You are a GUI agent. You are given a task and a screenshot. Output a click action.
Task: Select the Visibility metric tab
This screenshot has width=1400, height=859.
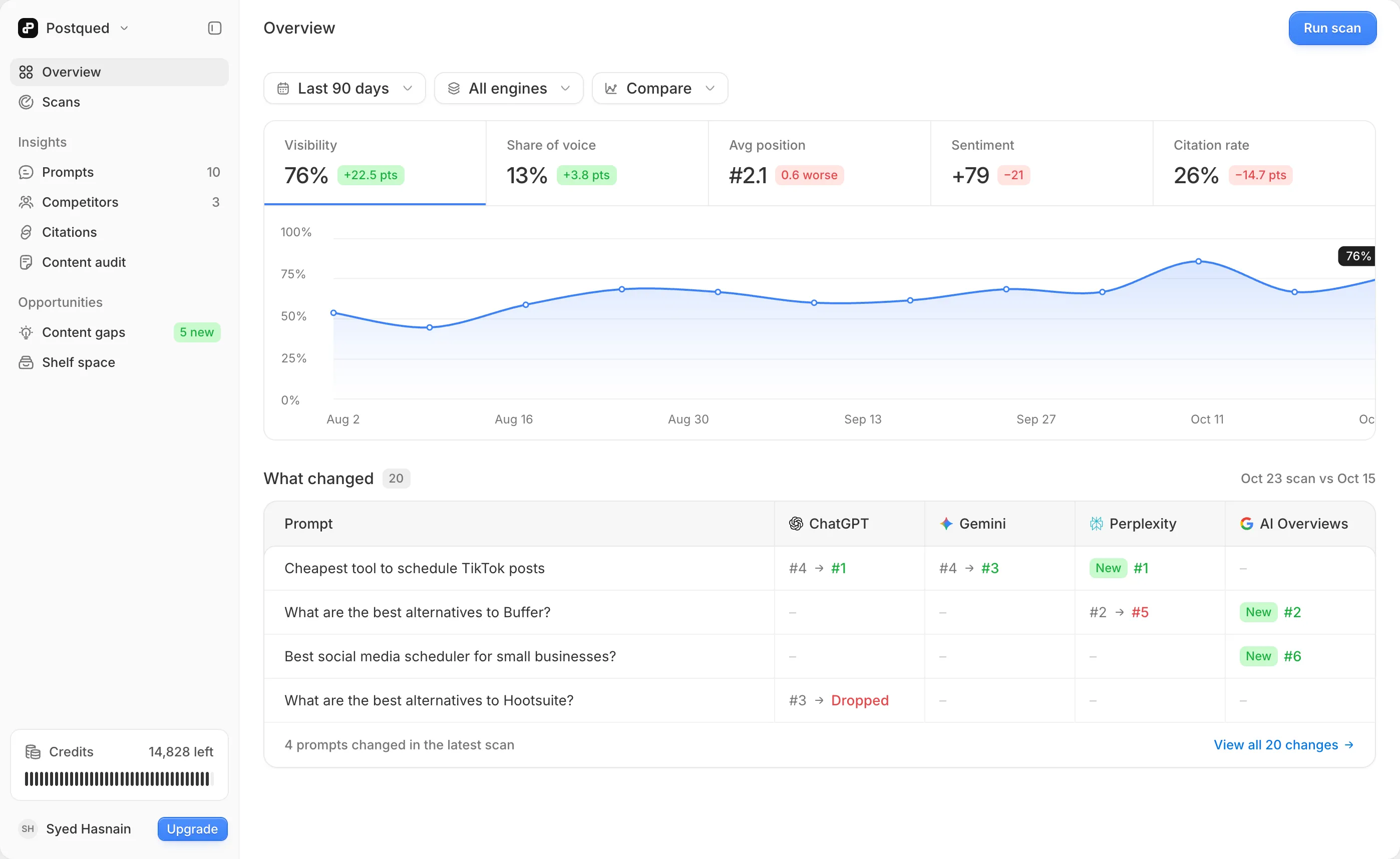(375, 163)
